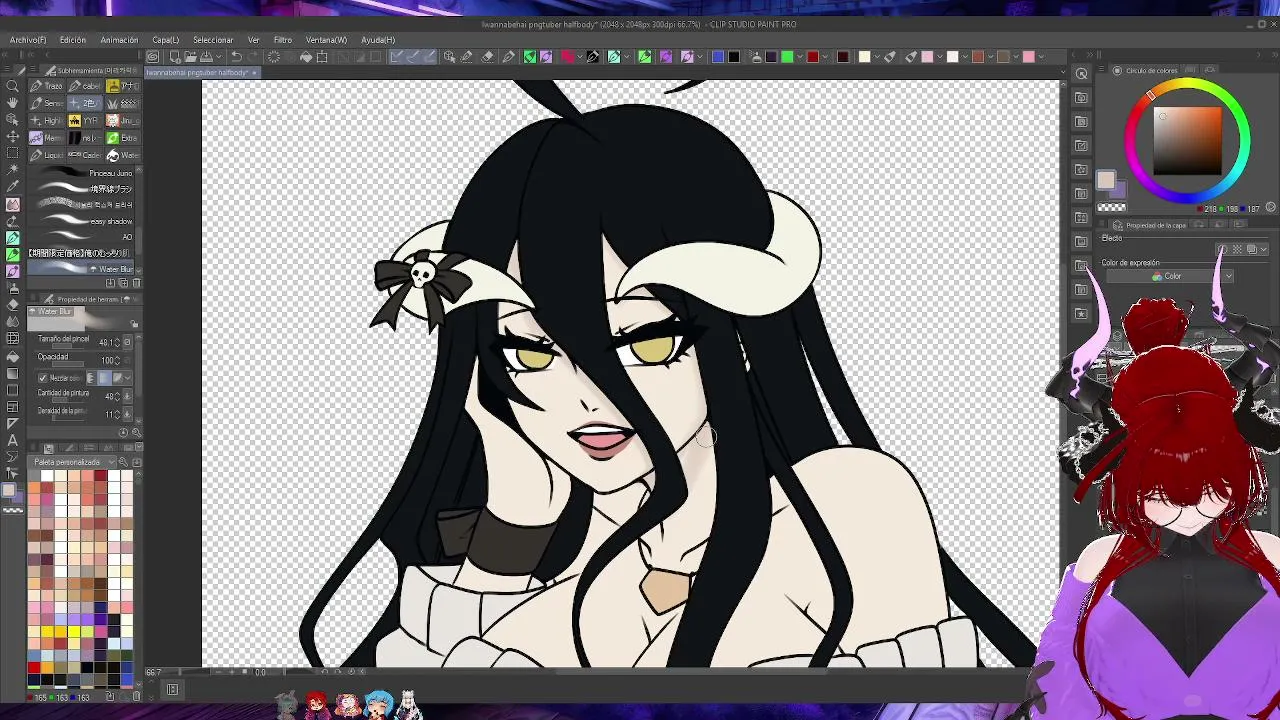Click Opacidad stepper arrows
The height and width of the screenshot is (720, 1280).
click(118, 360)
